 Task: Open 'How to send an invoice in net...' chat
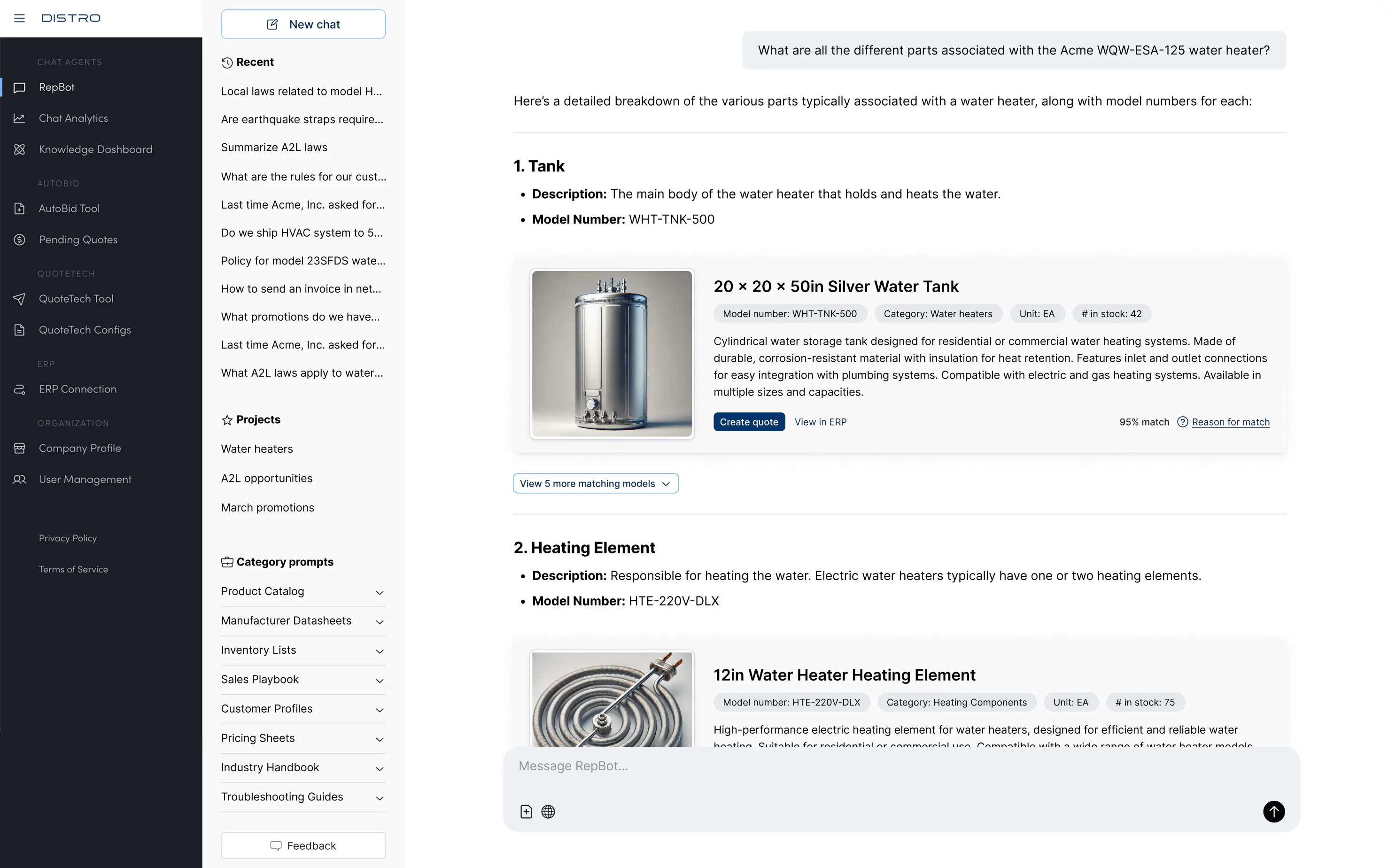pos(301,289)
